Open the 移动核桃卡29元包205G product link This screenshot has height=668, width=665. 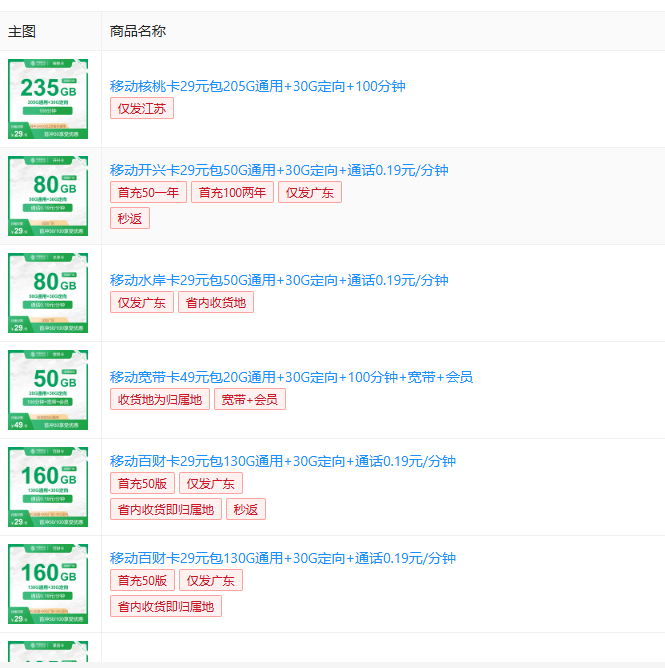(x=257, y=86)
